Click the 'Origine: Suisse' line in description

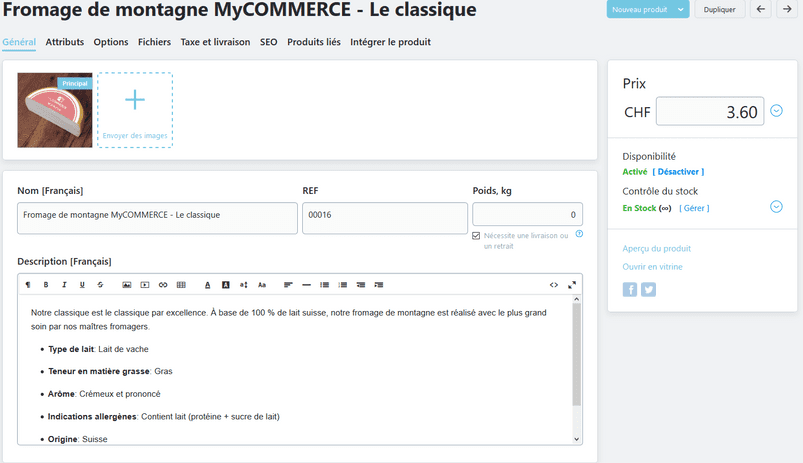coord(78,439)
